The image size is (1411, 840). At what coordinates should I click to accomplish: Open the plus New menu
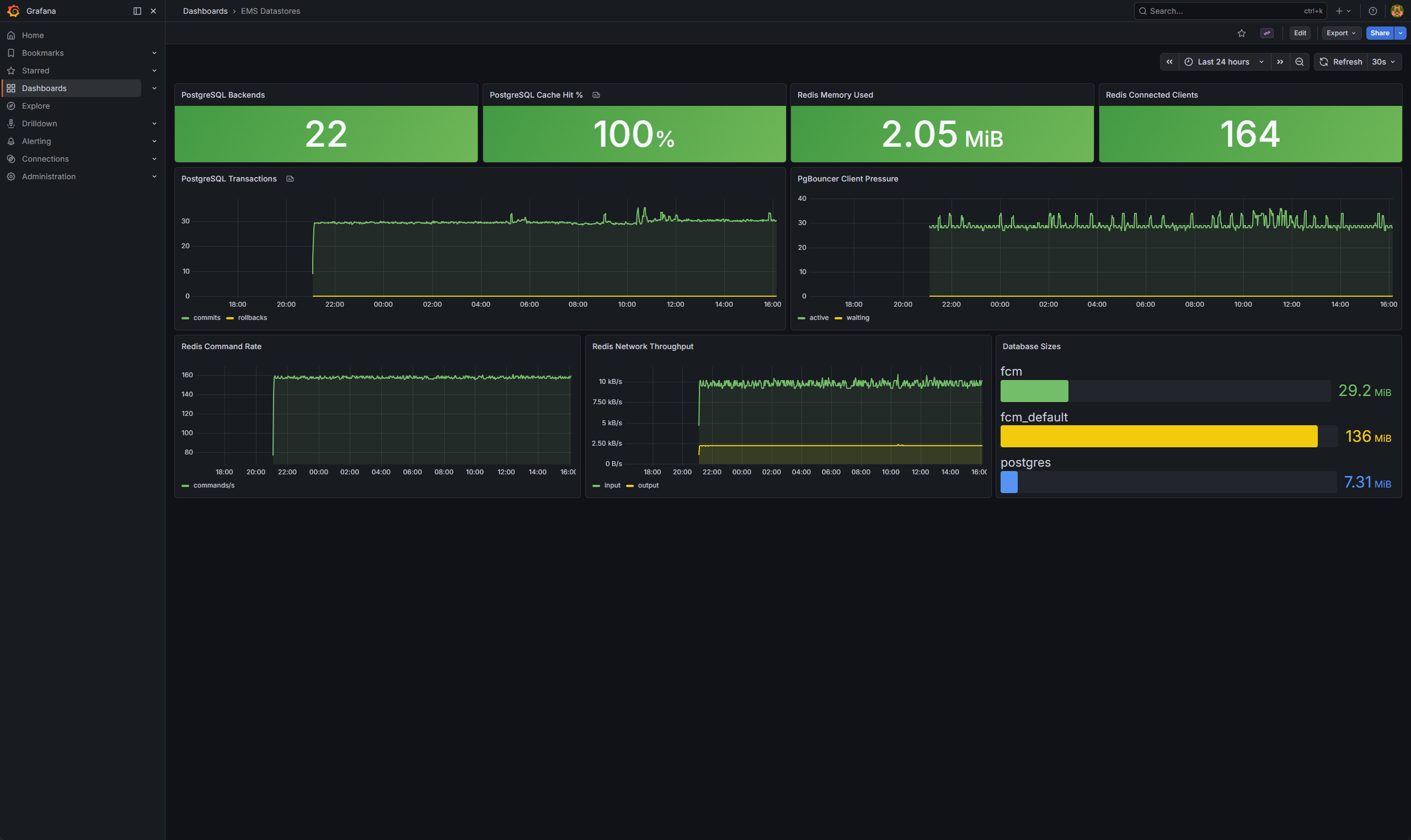(x=1343, y=10)
